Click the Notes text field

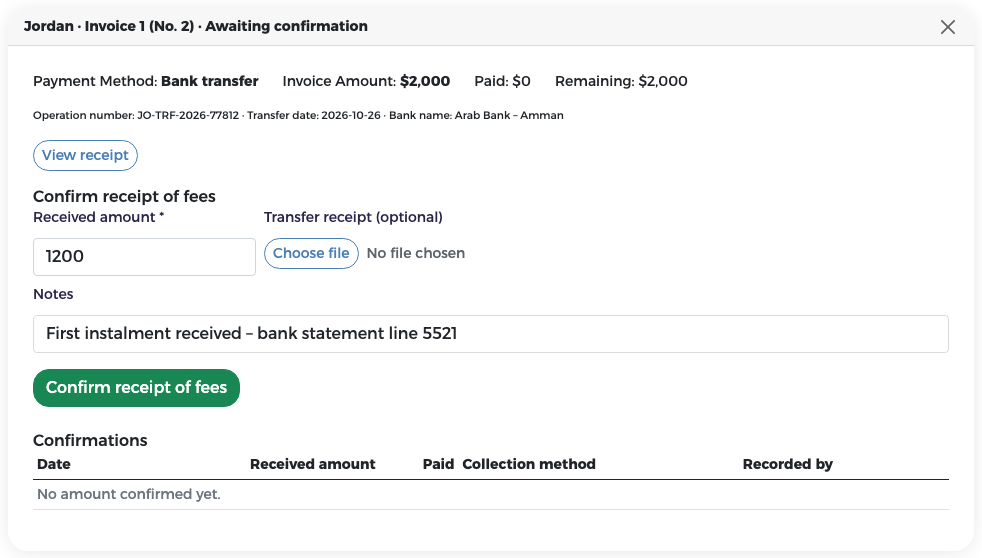click(490, 334)
